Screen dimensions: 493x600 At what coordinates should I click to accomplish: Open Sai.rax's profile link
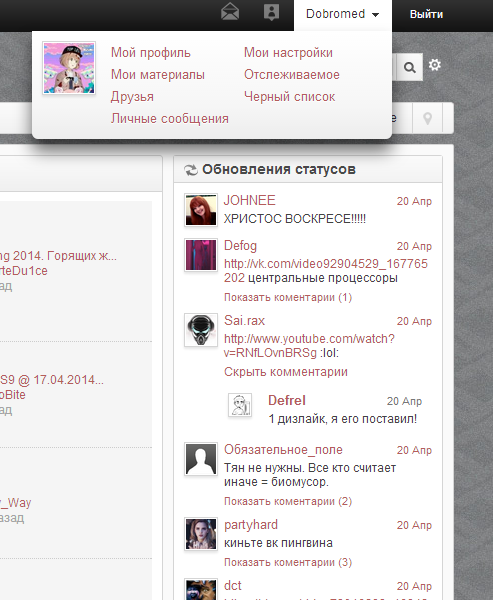(x=244, y=321)
